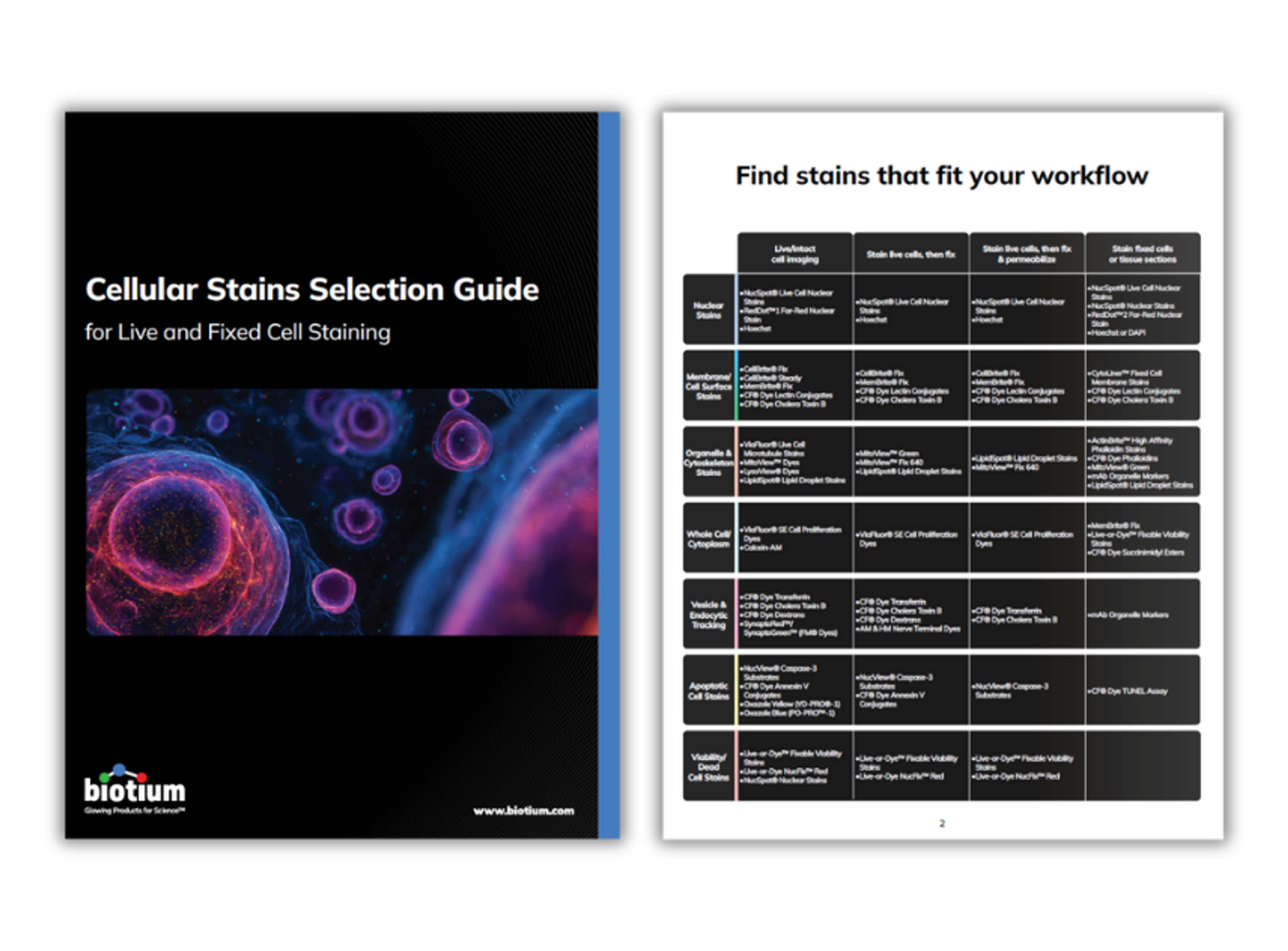Viewport: 1288px width, 951px height.
Task: Click the blue stripe on the cover edge
Action: pos(608,475)
